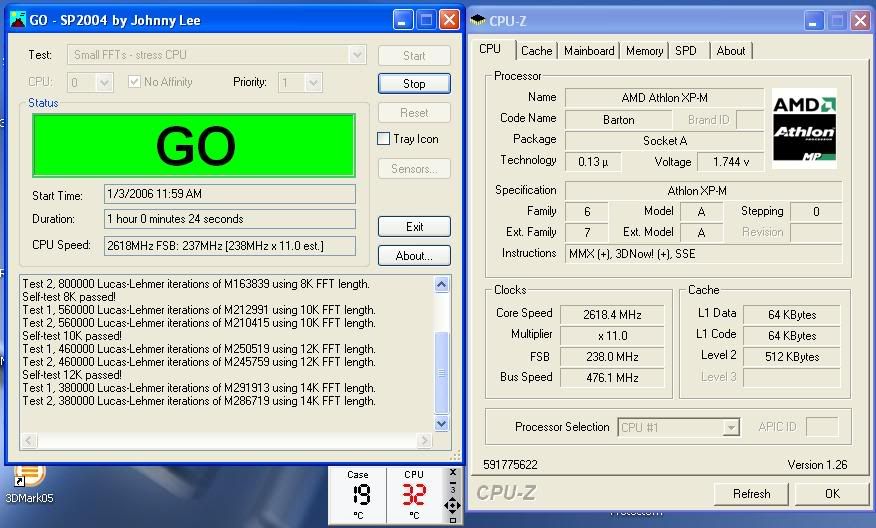Switch to the CPU tab
Screen dimensions: 876x528
pos(490,49)
